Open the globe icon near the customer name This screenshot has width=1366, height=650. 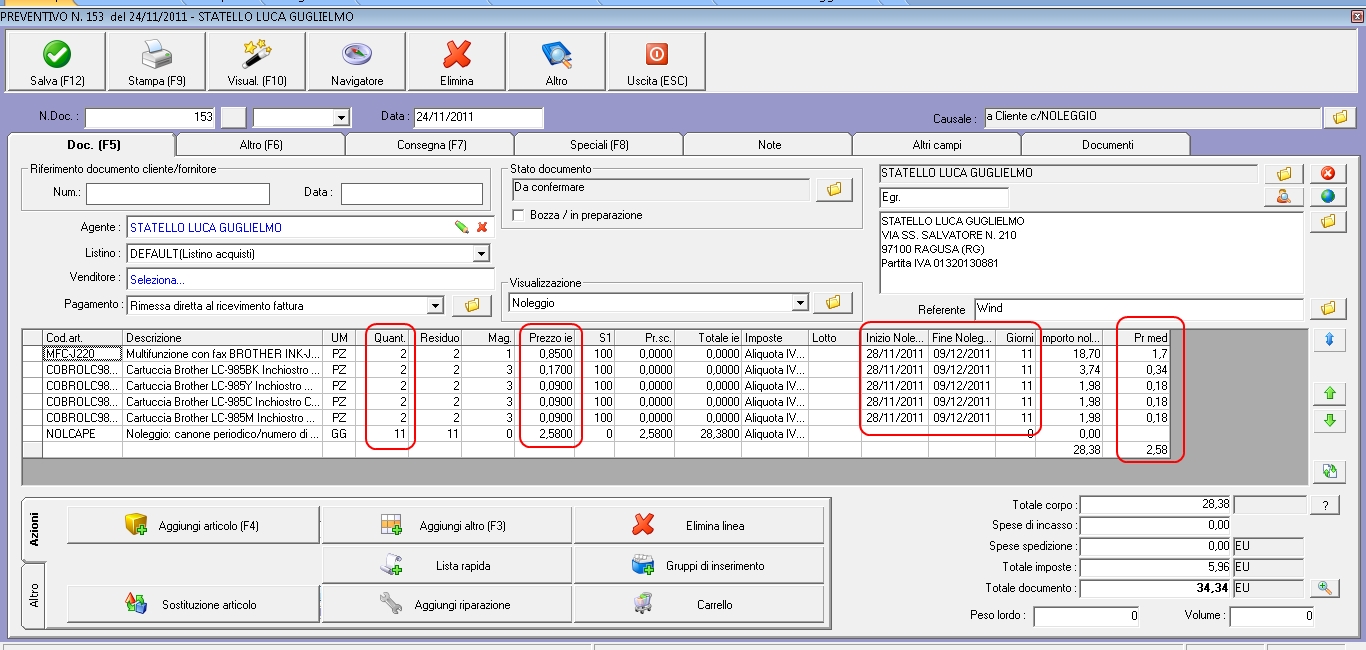coord(1328,197)
